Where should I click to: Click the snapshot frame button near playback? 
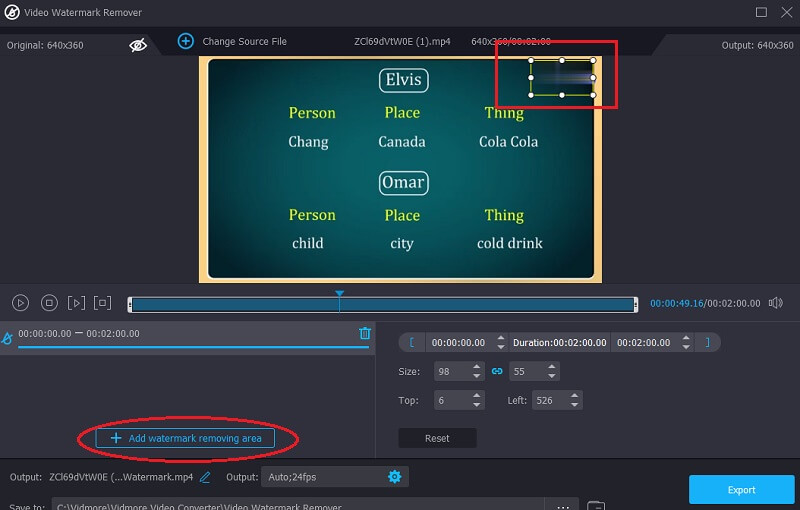tap(102, 303)
